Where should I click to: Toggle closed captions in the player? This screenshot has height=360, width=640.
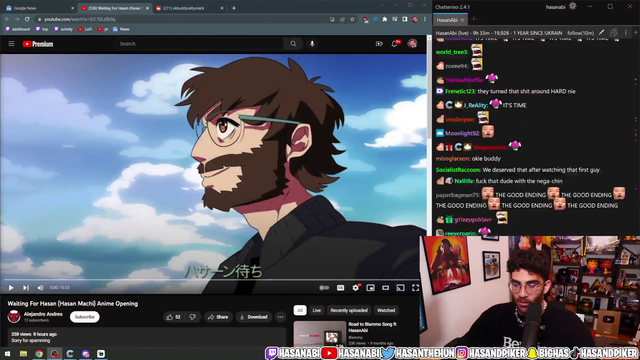tap(340, 288)
